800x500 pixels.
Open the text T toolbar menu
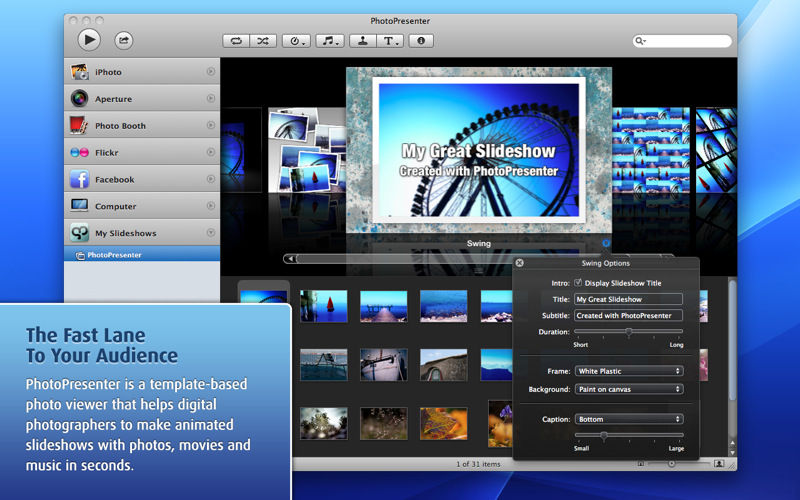pyautogui.click(x=390, y=41)
